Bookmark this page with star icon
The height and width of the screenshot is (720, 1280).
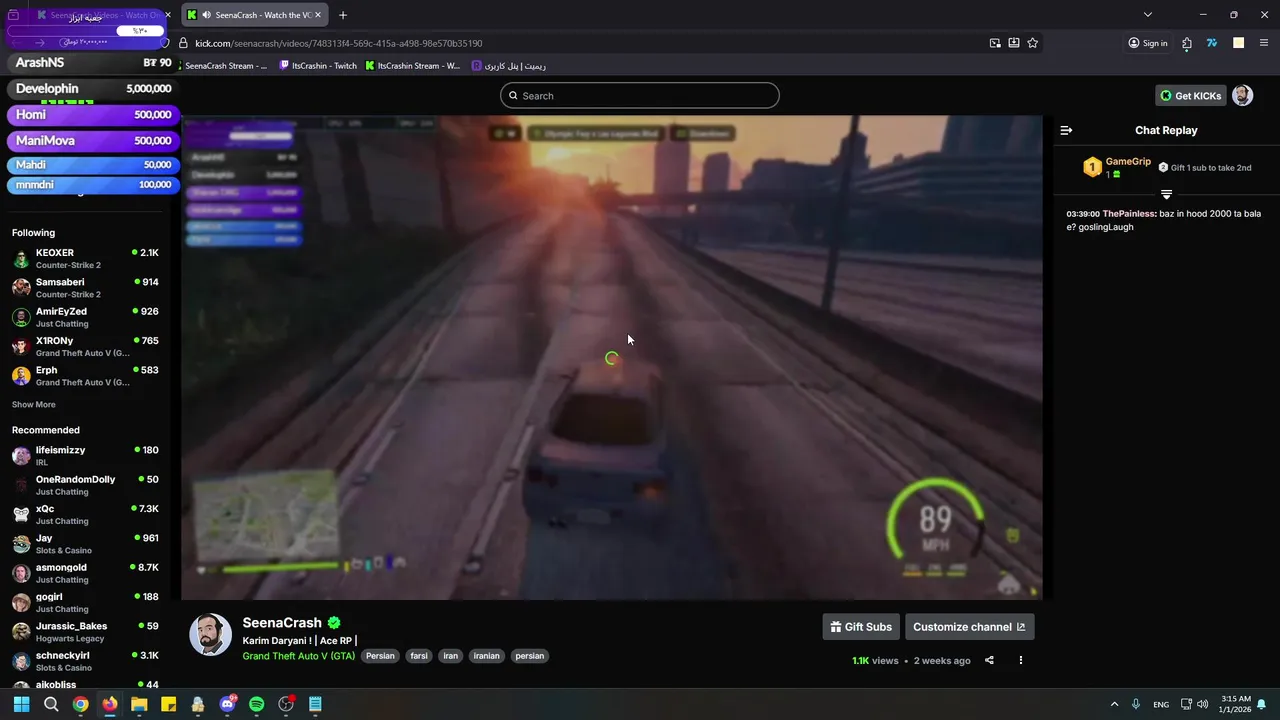[1033, 43]
